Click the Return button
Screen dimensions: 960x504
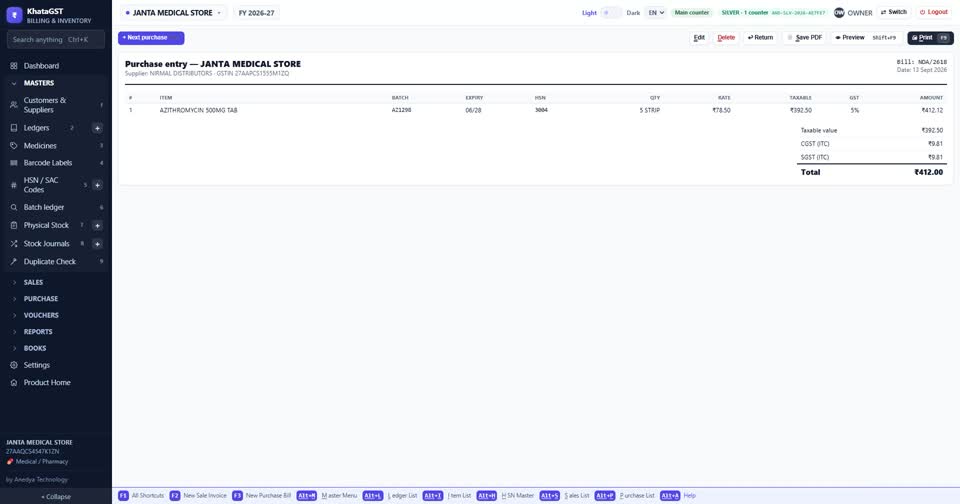pyautogui.click(x=760, y=37)
